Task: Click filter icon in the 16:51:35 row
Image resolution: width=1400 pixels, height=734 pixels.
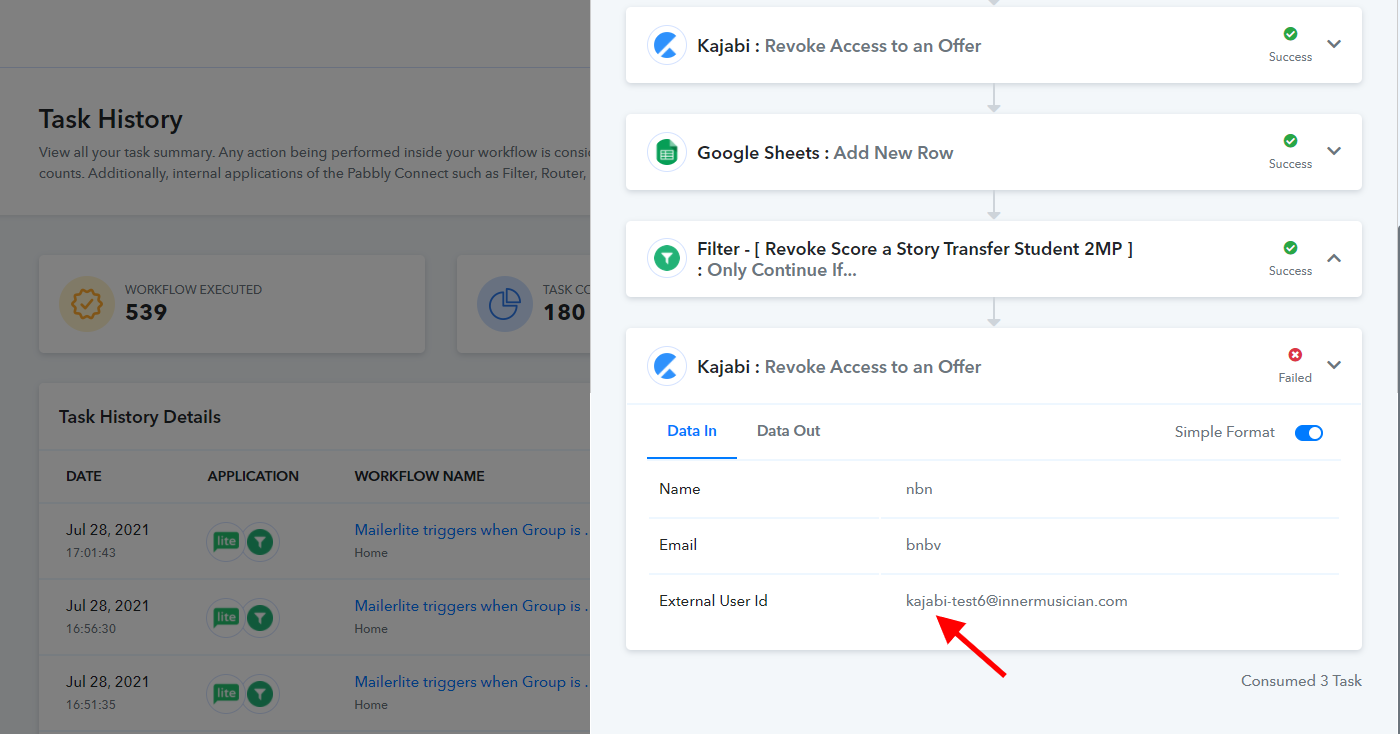Action: tap(260, 694)
